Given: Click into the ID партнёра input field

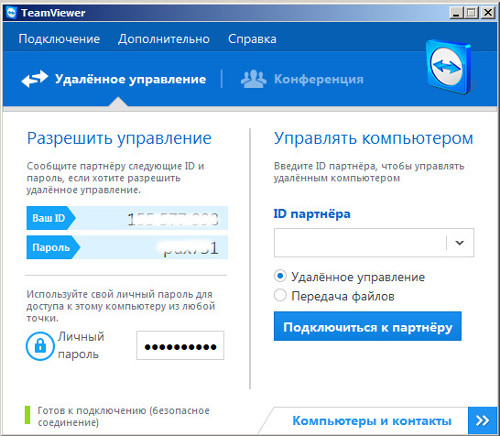Looking at the screenshot, I should [x=360, y=243].
